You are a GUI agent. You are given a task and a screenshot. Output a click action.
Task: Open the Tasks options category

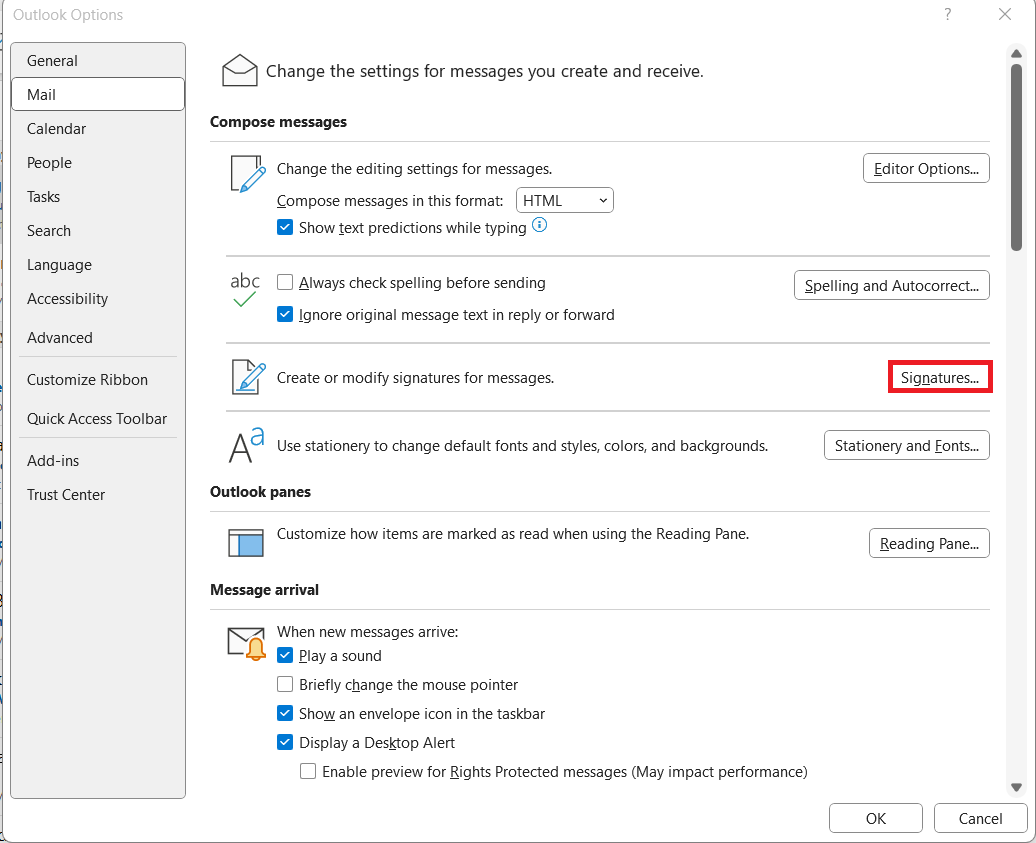click(98, 197)
